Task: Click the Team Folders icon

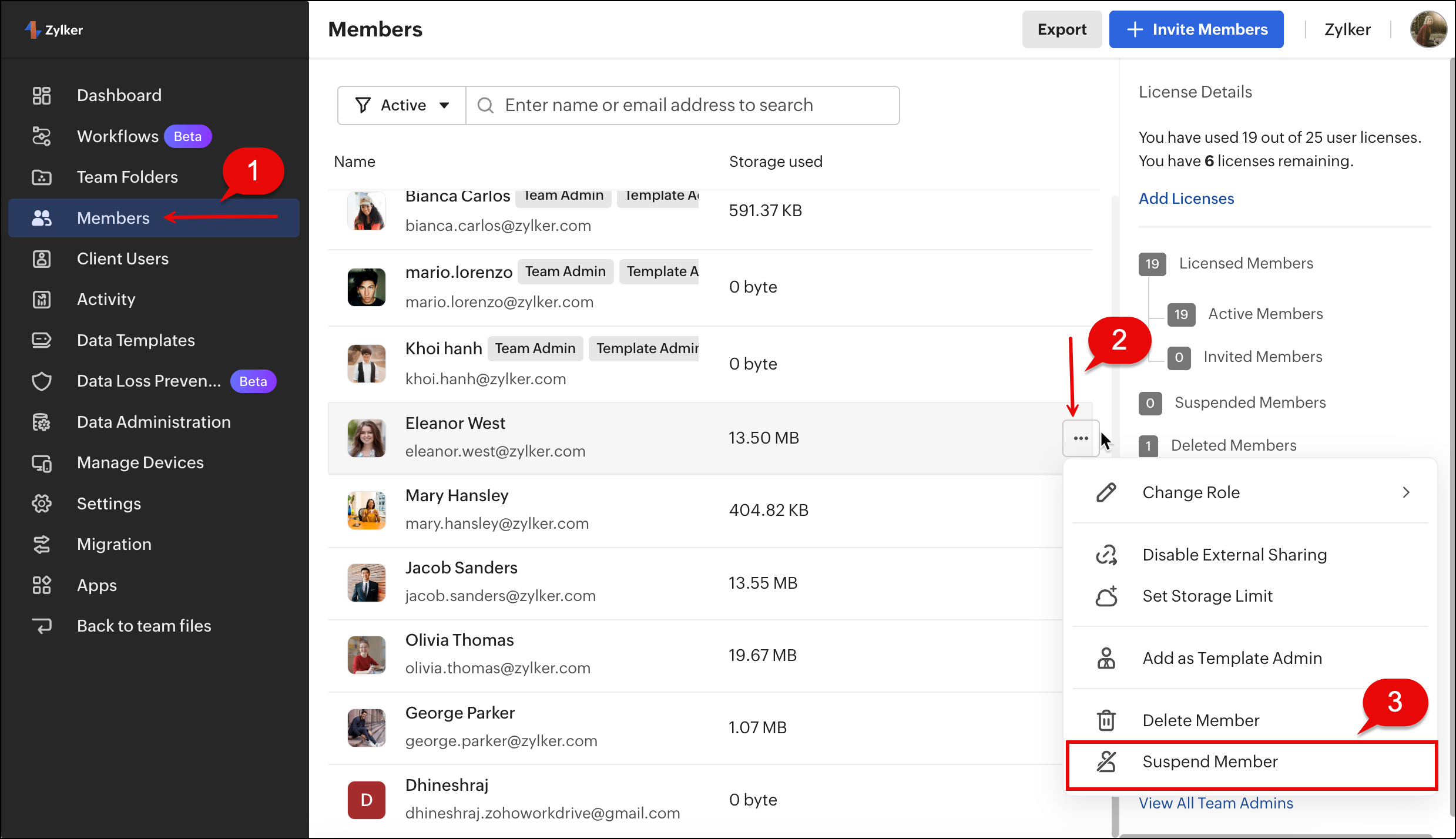Action: coord(41,177)
